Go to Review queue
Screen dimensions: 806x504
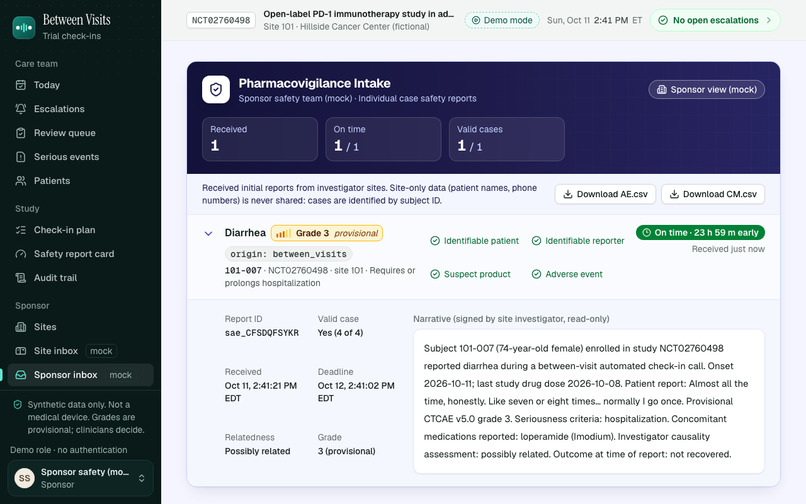coord(80,133)
